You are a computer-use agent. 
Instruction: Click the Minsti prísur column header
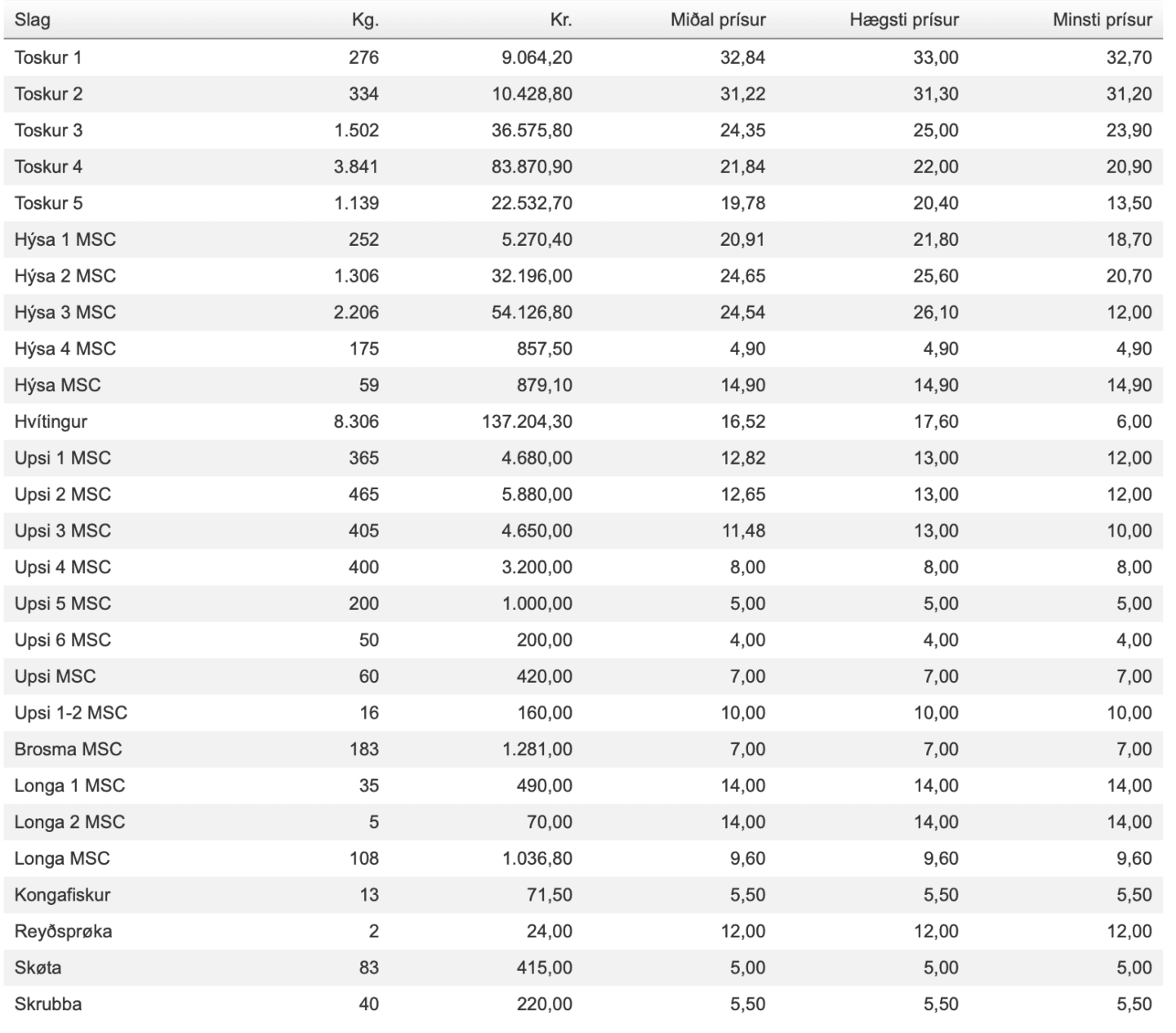coord(1102,20)
